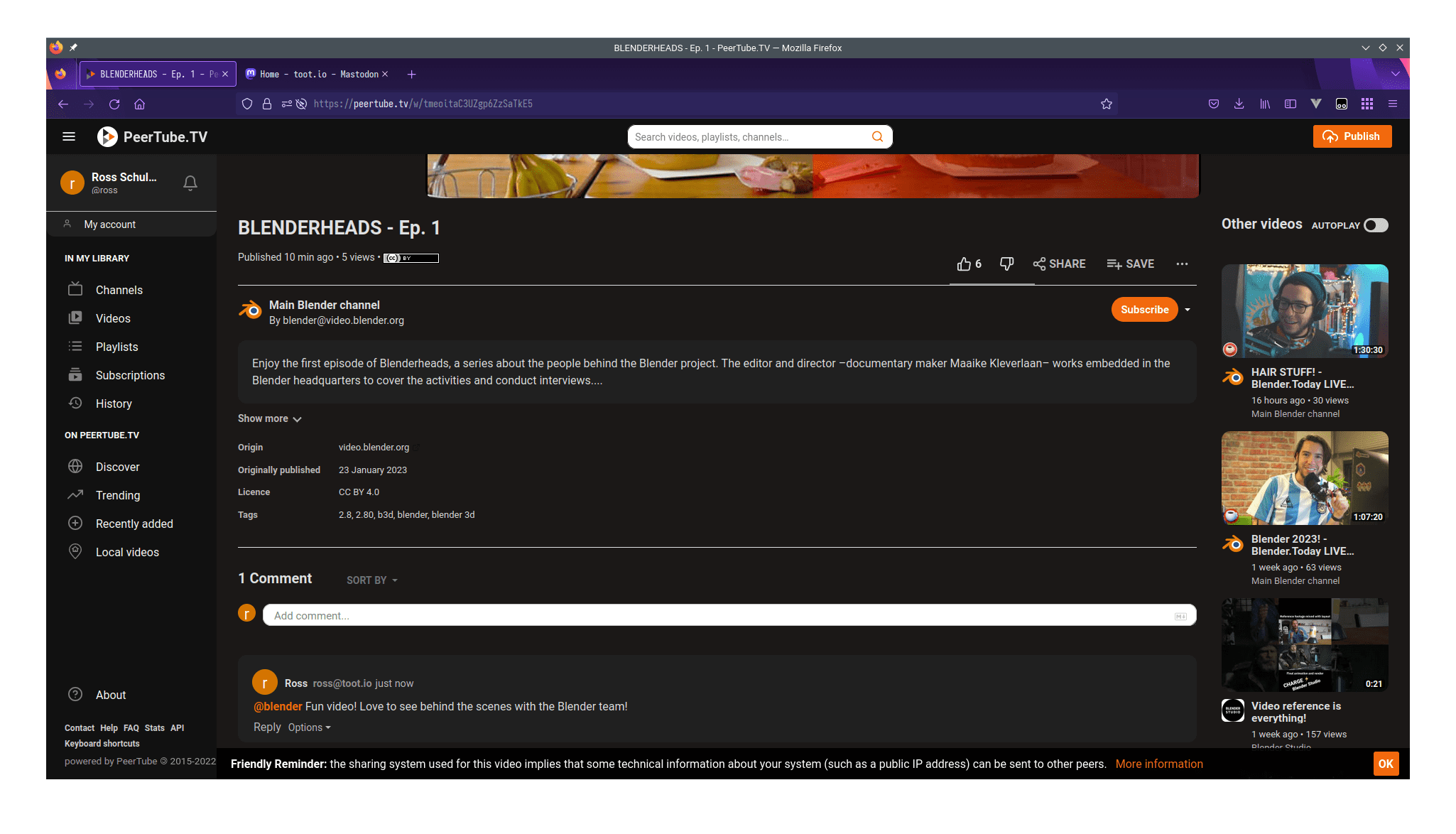Screen dimensions: 1456x834
Task: Switch to the Mastodon tab
Action: (x=317, y=74)
